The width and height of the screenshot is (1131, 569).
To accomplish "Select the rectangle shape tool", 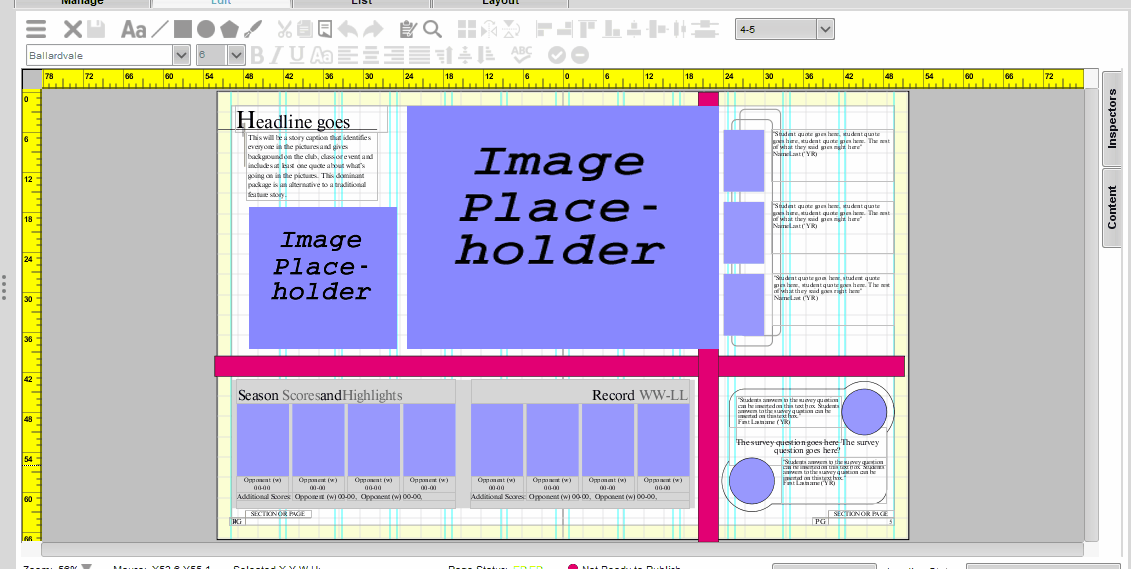I will 183,29.
